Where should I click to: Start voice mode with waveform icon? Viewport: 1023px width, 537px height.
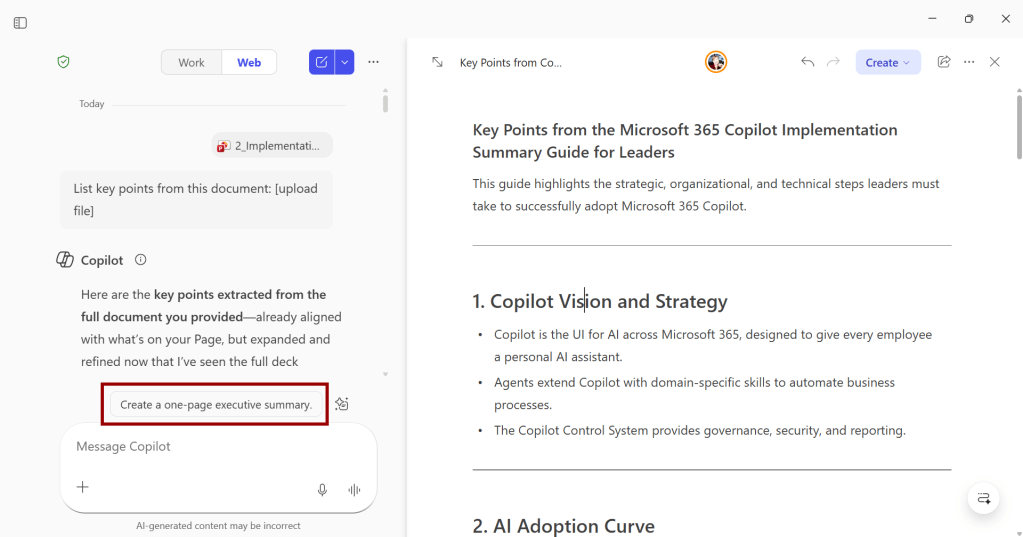(x=354, y=490)
